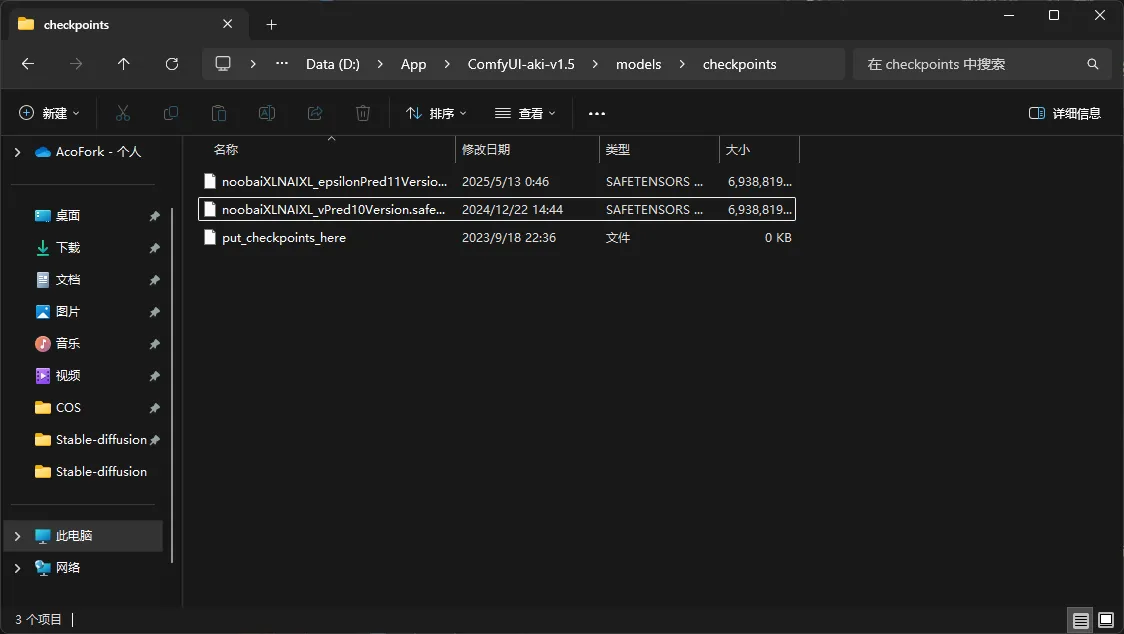Click the 在 checkpoints 中搜索 search box
Image resolution: width=1124 pixels, height=634 pixels.
(970, 64)
